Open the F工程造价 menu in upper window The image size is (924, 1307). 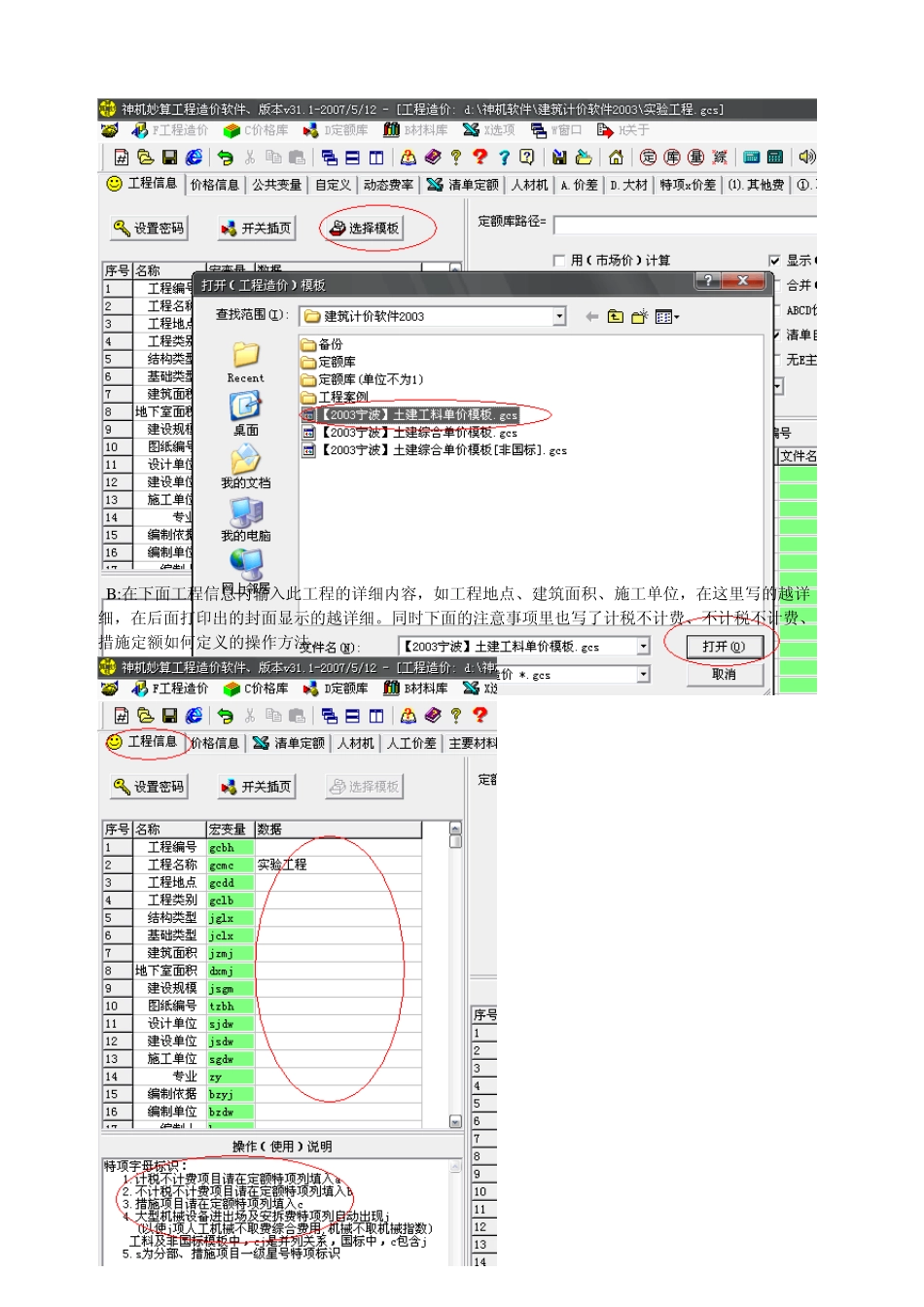[170, 130]
